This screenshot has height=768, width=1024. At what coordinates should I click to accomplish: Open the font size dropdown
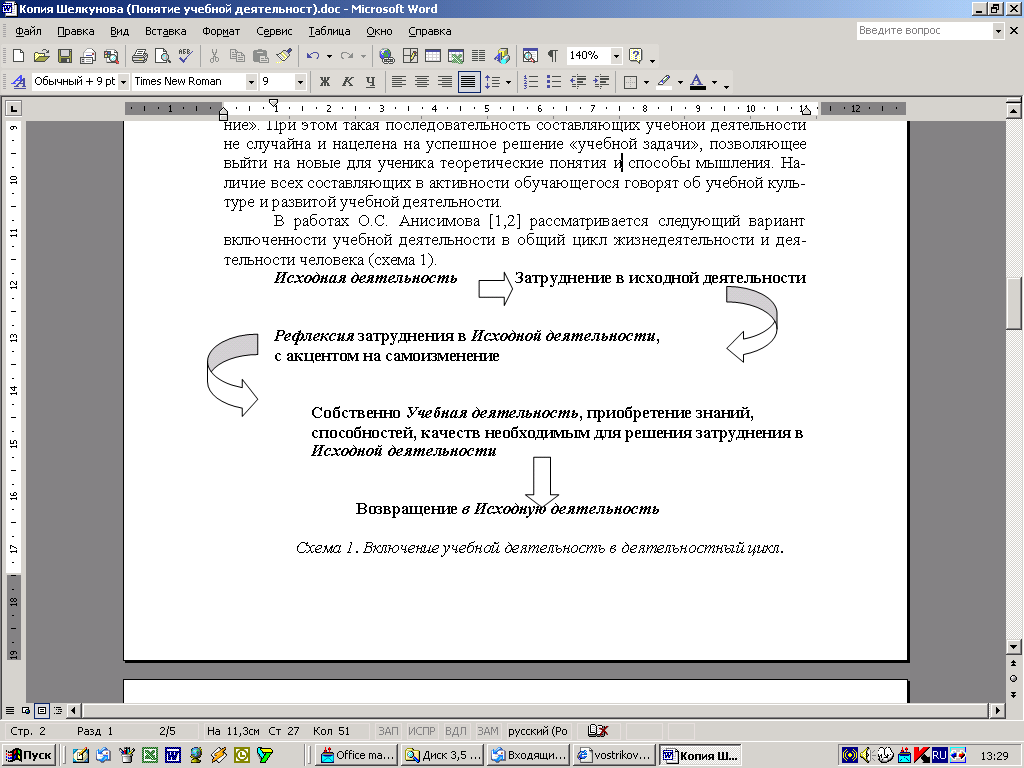coord(300,82)
